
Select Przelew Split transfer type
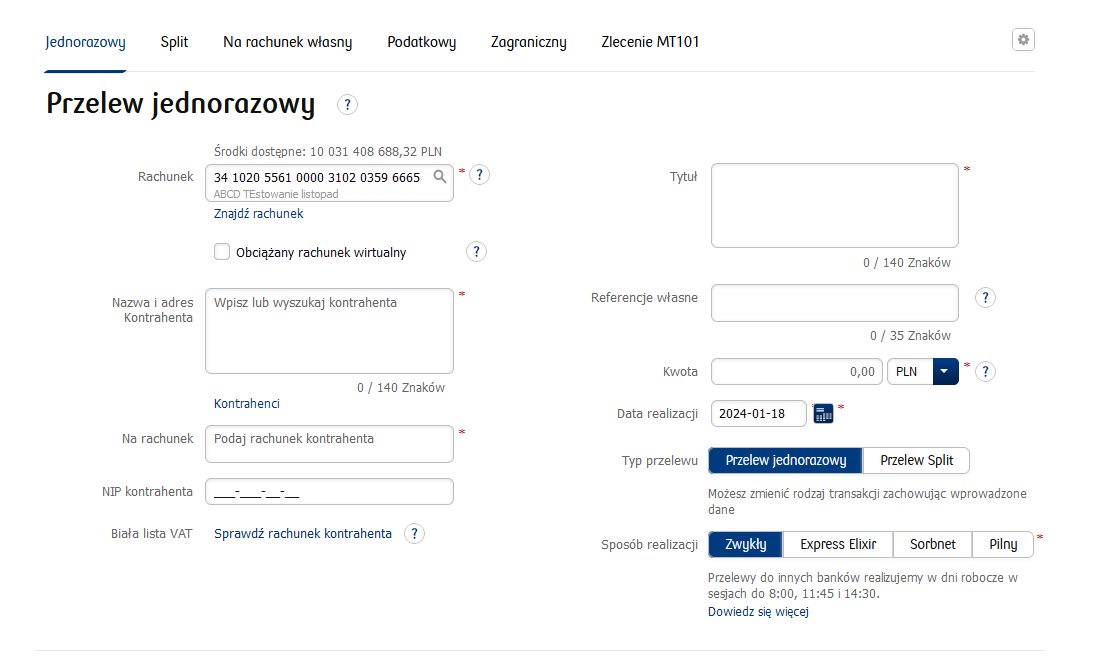[916, 461]
